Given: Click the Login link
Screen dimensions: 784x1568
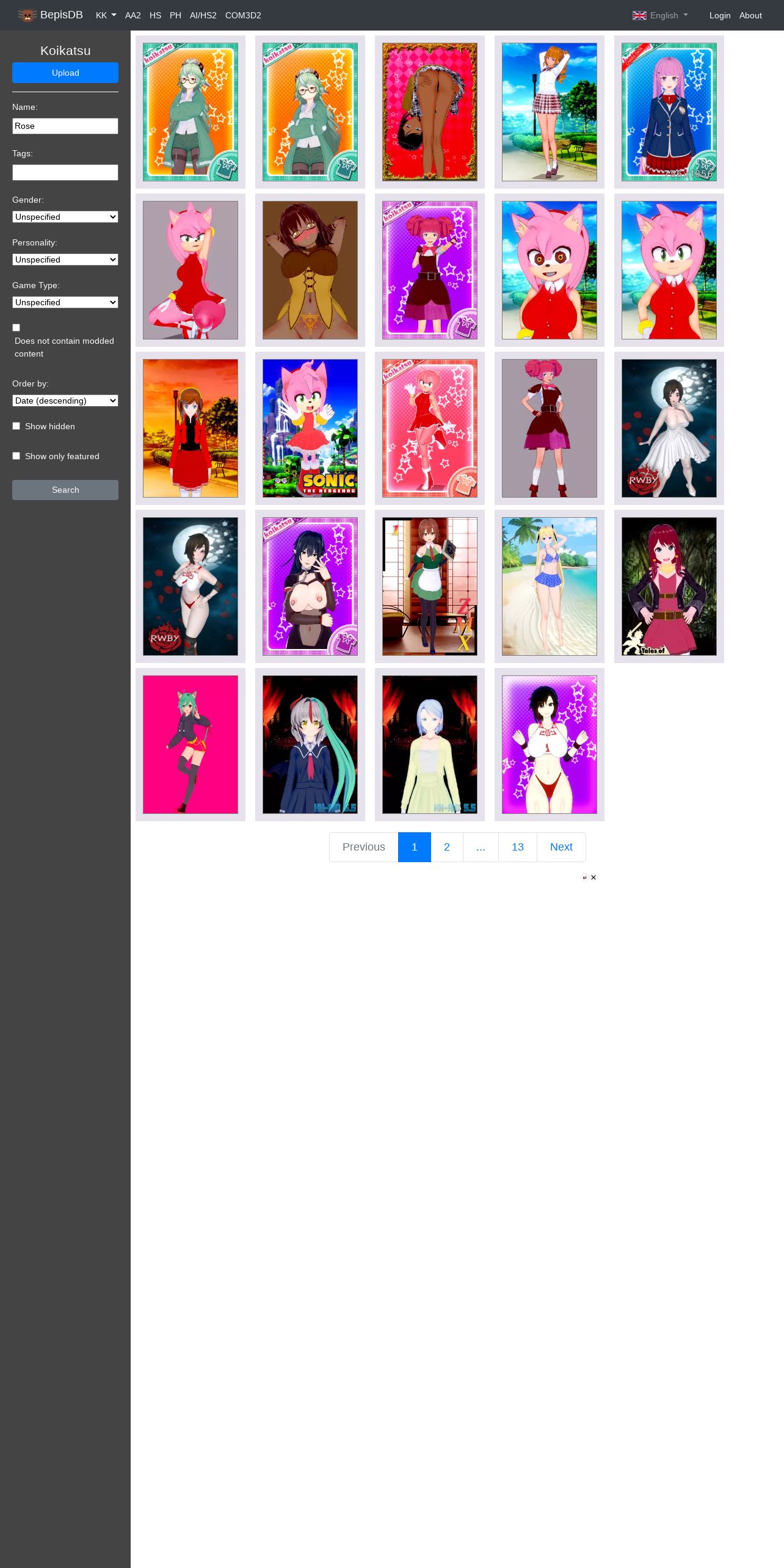Looking at the screenshot, I should tap(720, 15).
